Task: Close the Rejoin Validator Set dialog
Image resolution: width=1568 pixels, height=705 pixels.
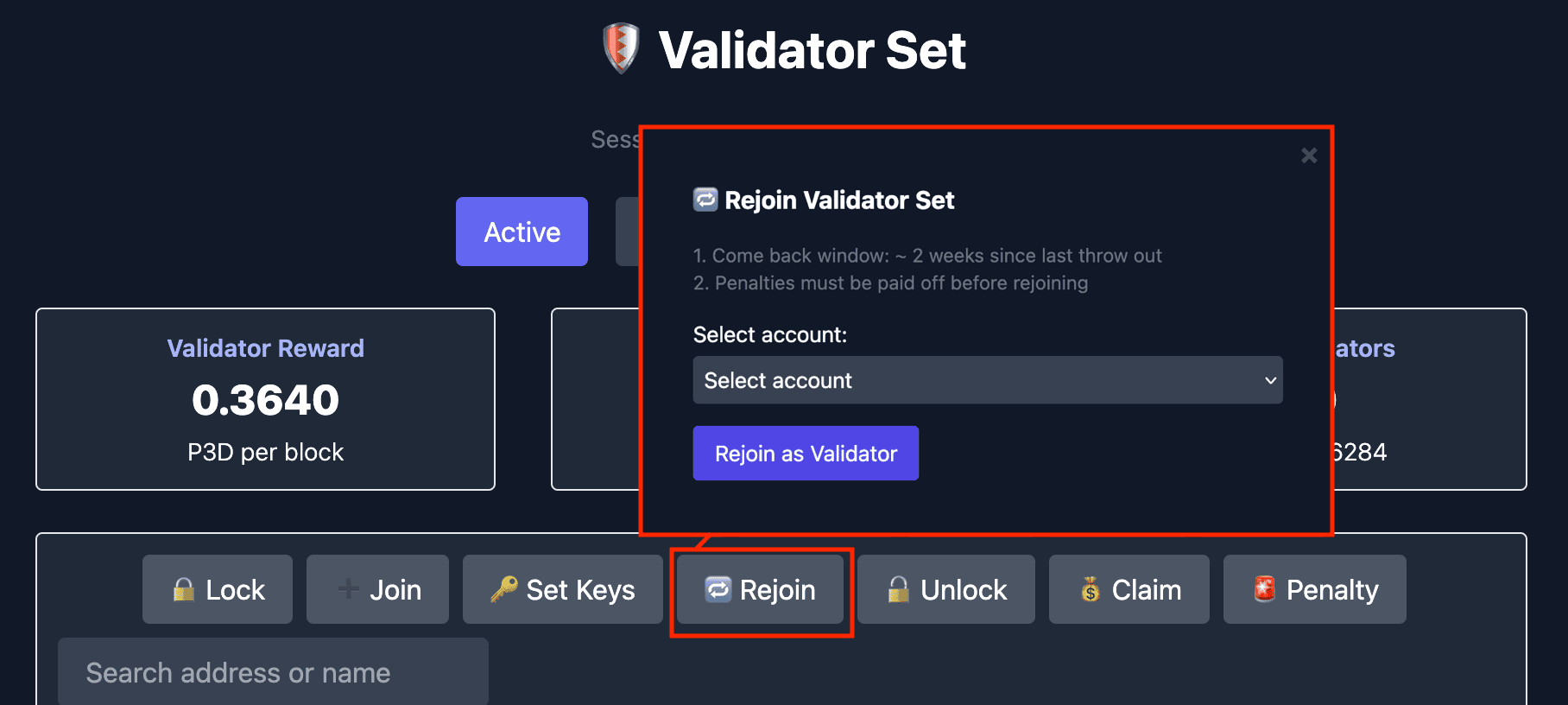Action: 1309,156
